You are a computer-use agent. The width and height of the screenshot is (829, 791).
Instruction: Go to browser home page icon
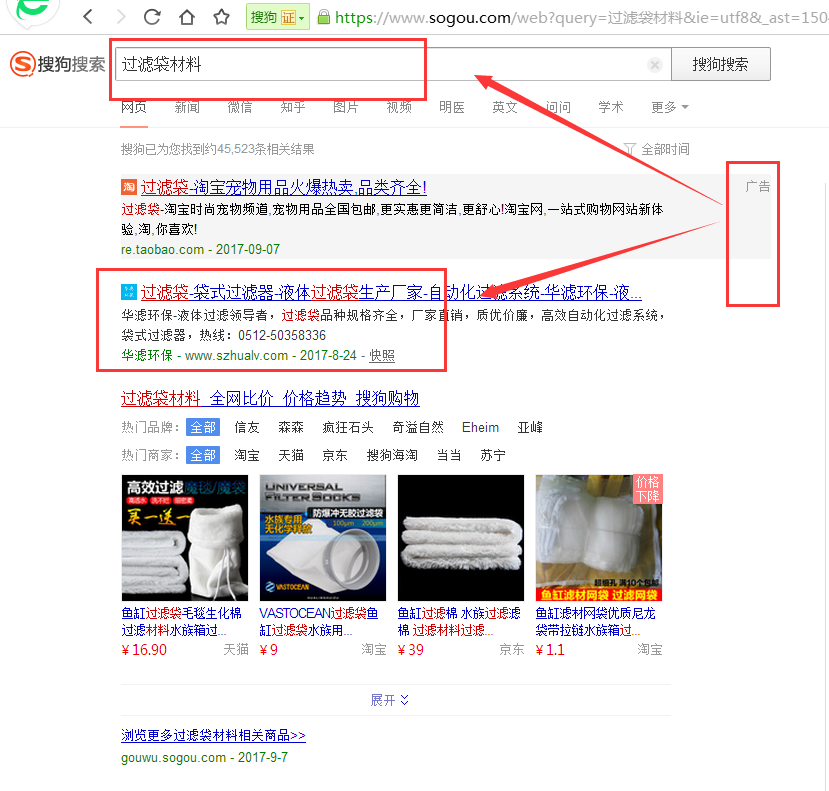pyautogui.click(x=186, y=18)
